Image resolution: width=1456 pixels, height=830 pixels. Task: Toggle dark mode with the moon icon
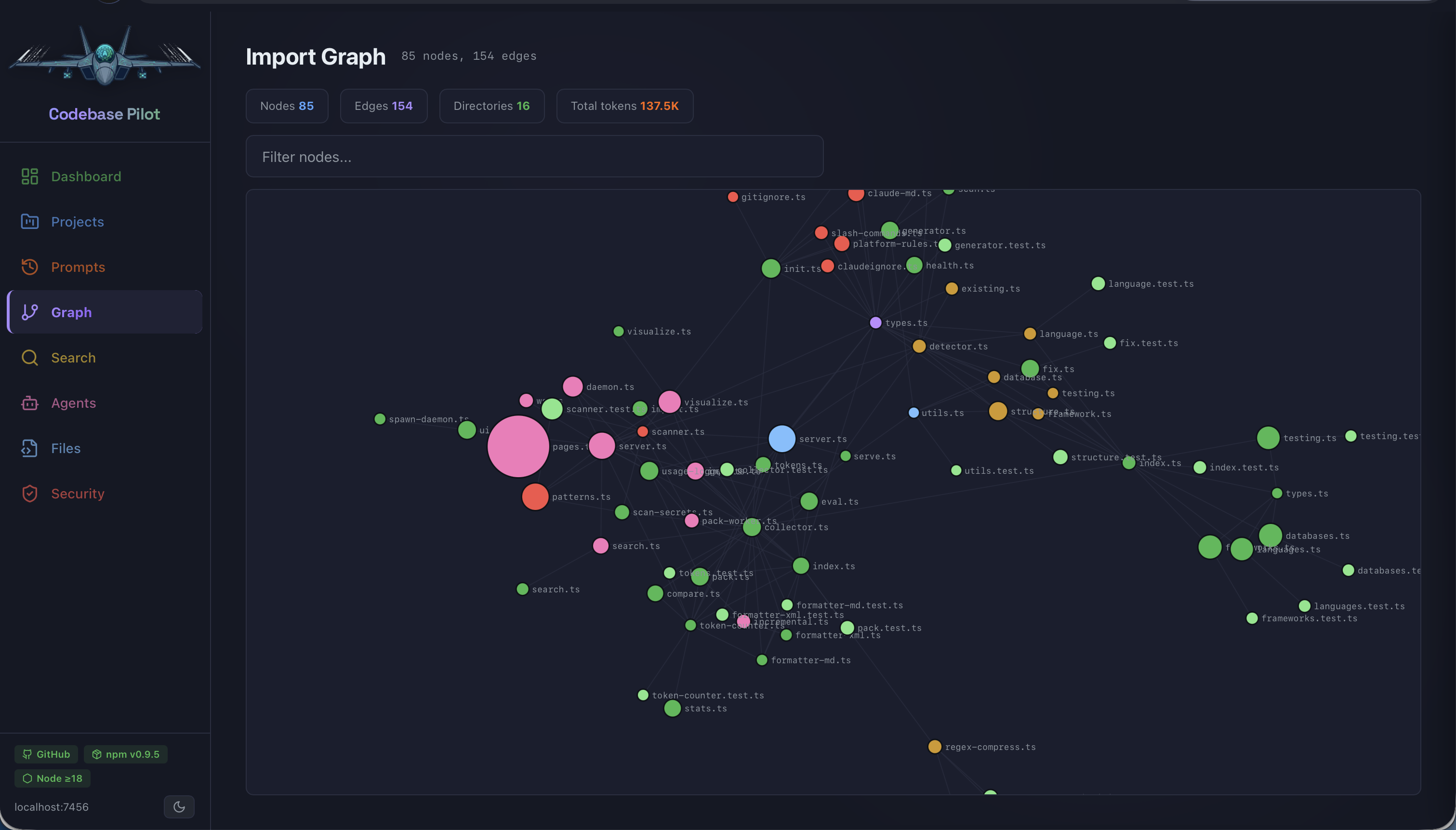coord(179,807)
